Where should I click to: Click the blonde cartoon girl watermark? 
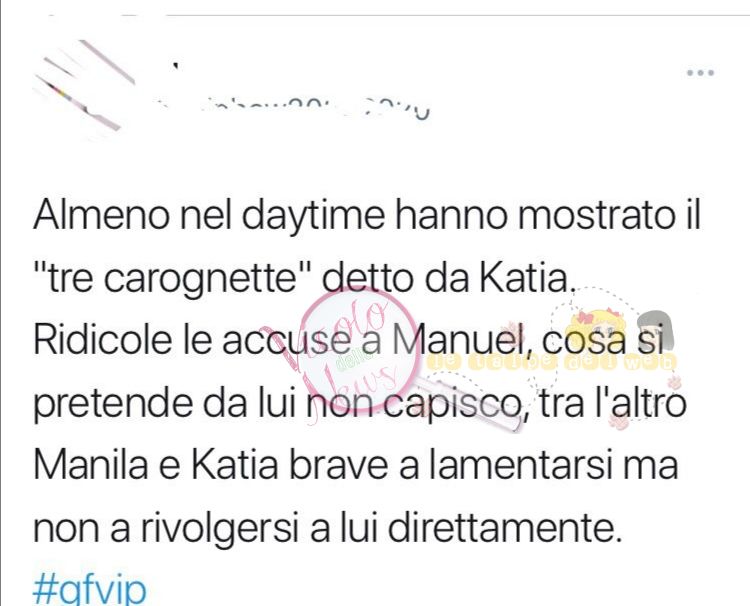pyautogui.click(x=595, y=330)
